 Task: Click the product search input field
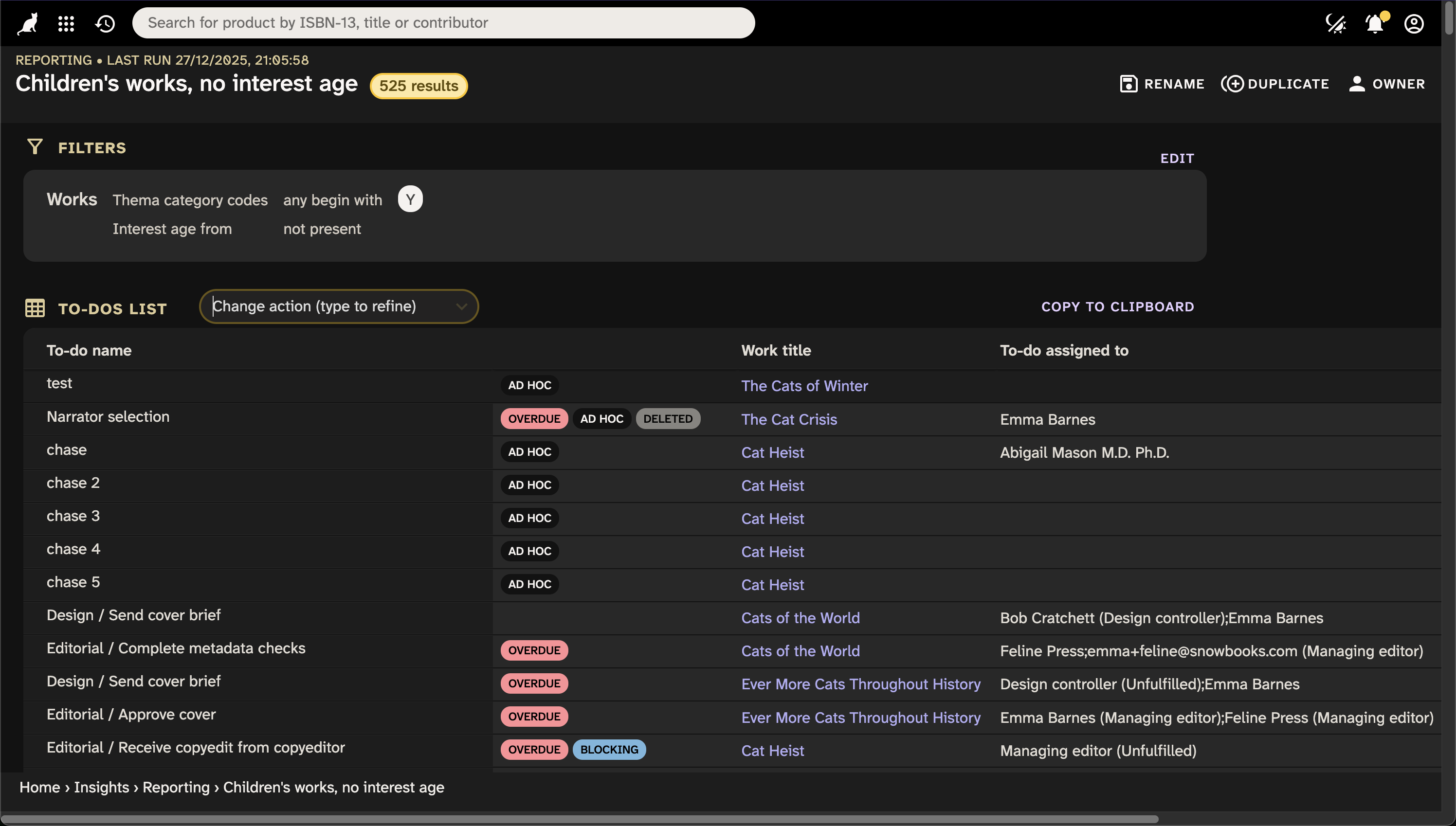(x=442, y=23)
